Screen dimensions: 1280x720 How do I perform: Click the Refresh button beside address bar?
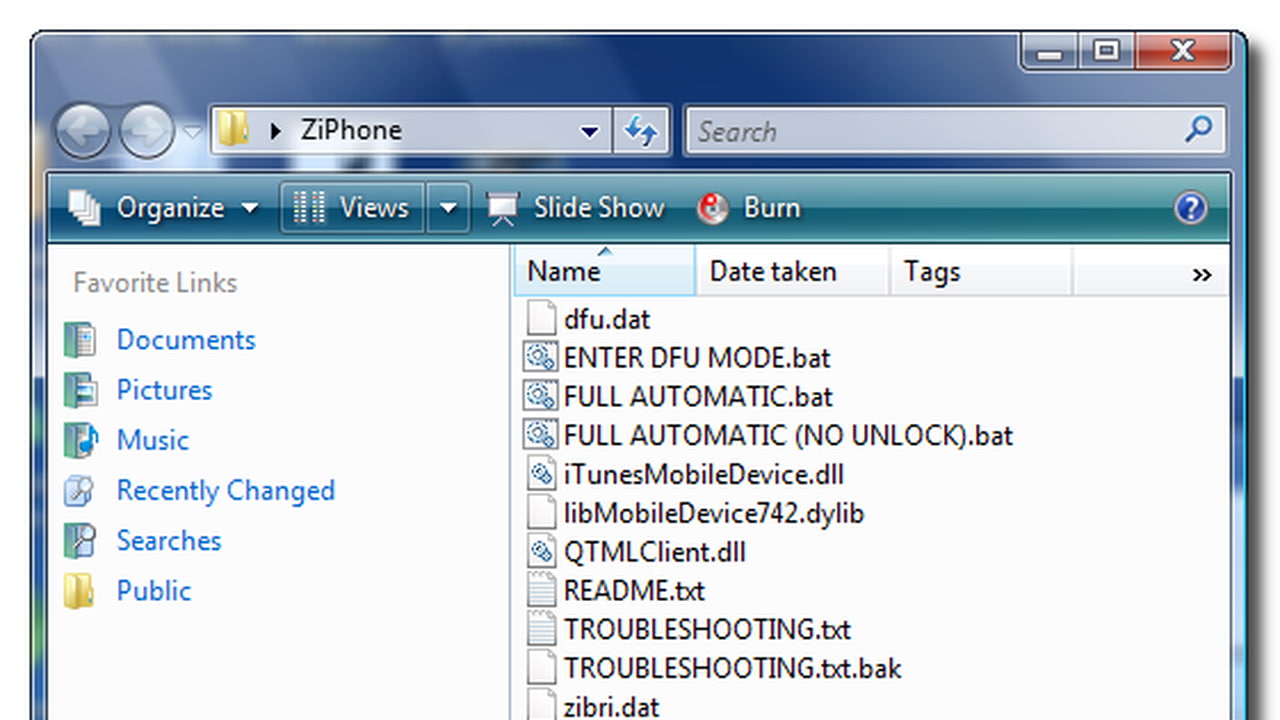point(640,131)
